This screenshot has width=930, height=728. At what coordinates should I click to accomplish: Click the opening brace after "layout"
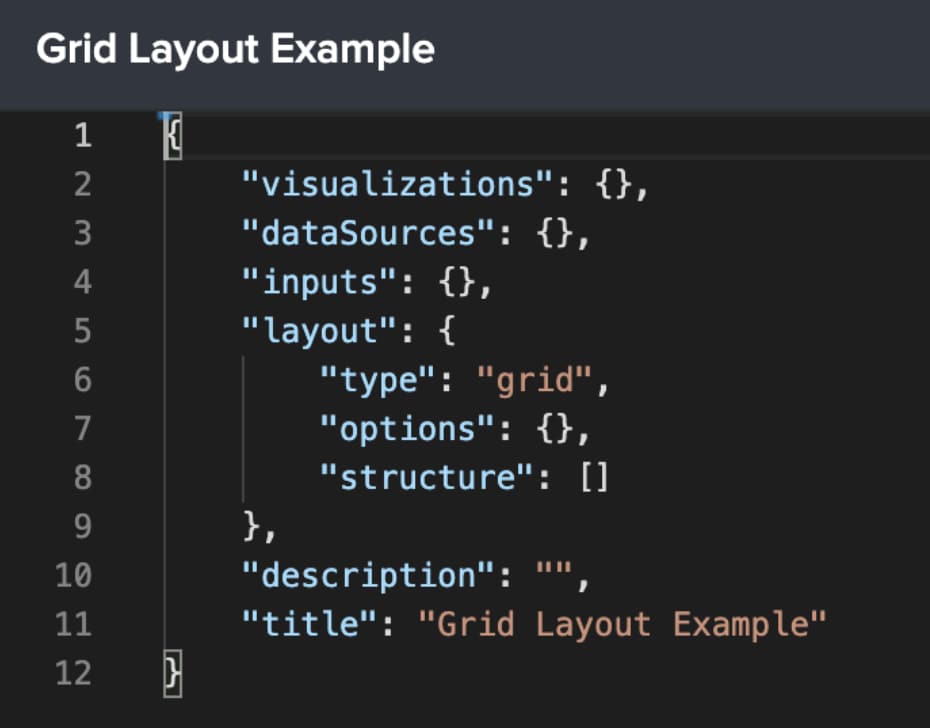point(447,331)
